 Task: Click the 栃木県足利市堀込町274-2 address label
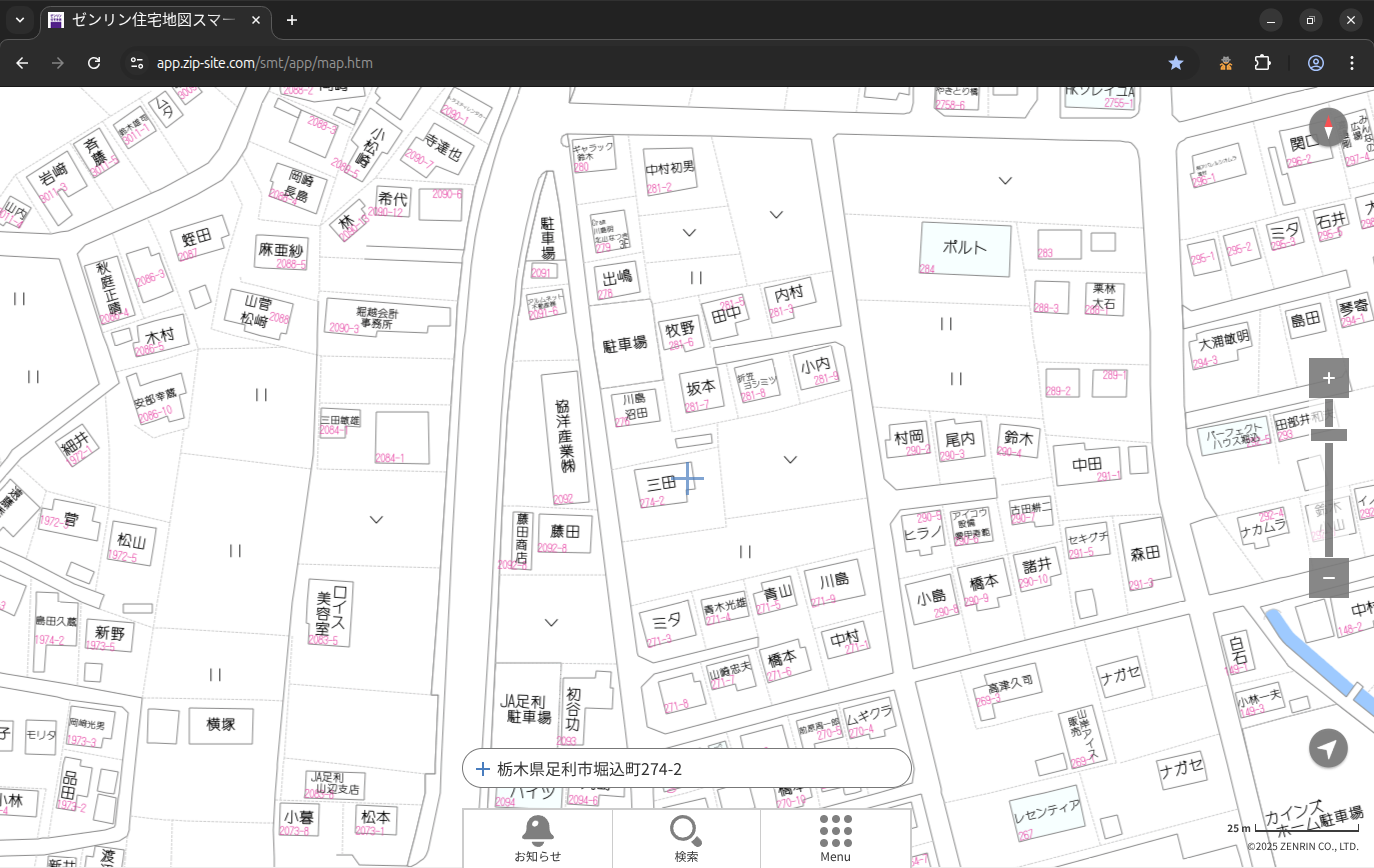tap(590, 769)
